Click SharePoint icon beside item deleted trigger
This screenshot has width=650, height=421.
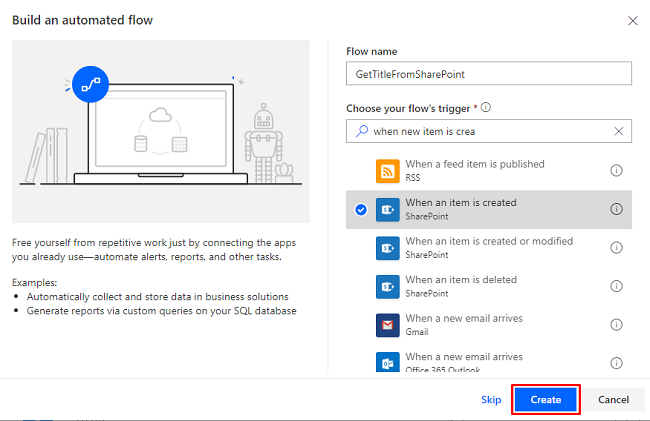click(388, 287)
